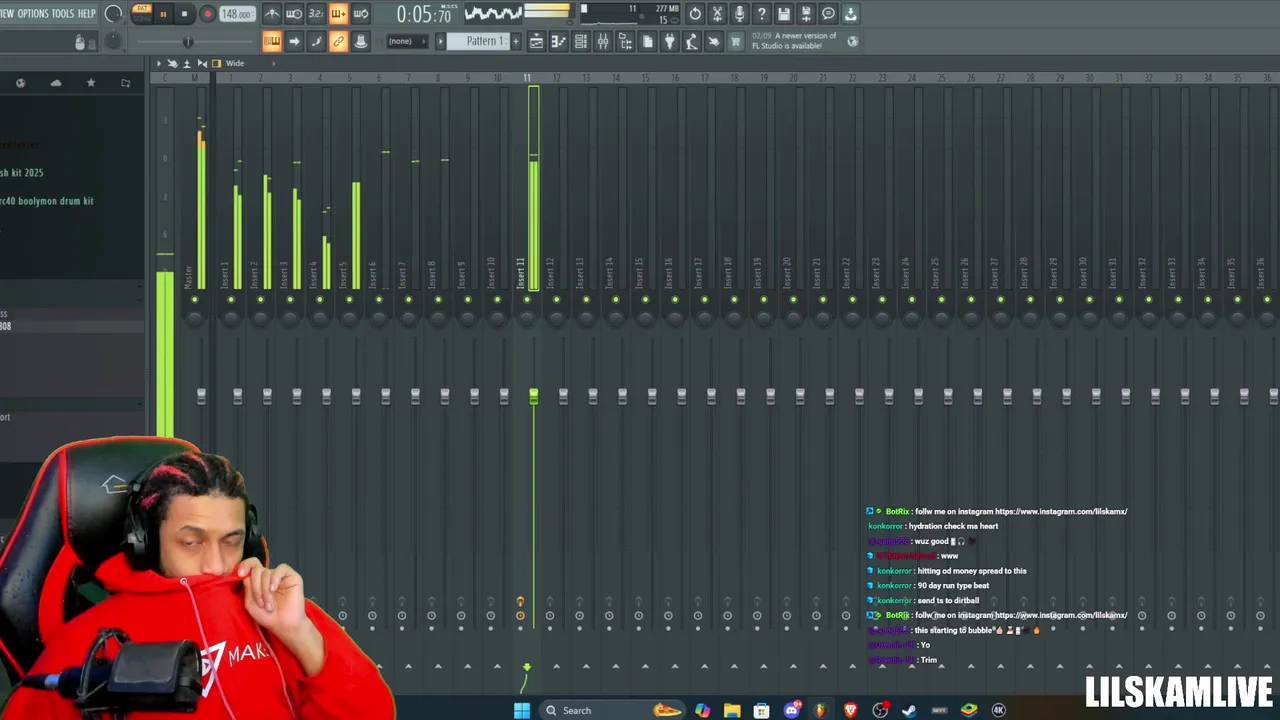
Task: Click the save project floppy icon
Action: click(x=784, y=14)
